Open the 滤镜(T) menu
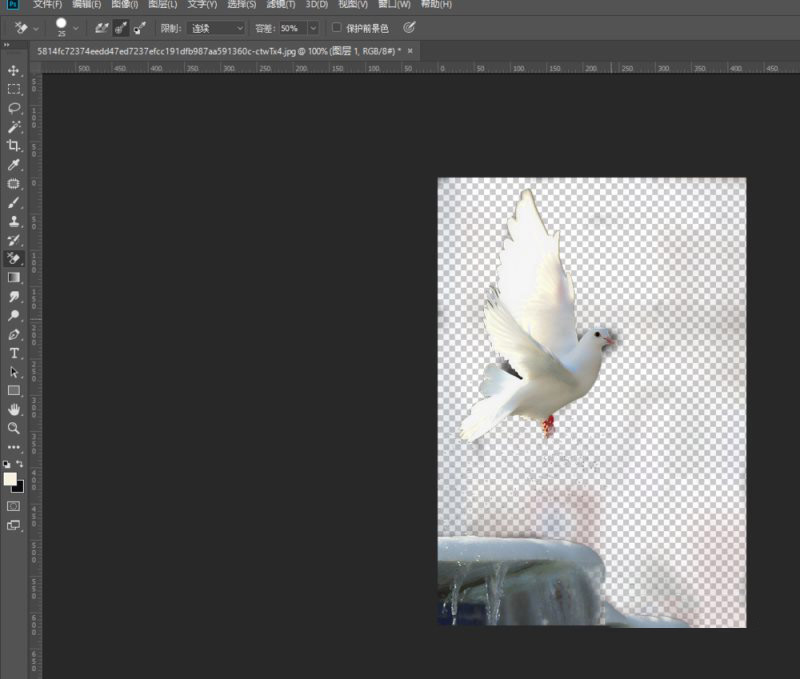Screen dimensions: 800x679 (280, 5)
